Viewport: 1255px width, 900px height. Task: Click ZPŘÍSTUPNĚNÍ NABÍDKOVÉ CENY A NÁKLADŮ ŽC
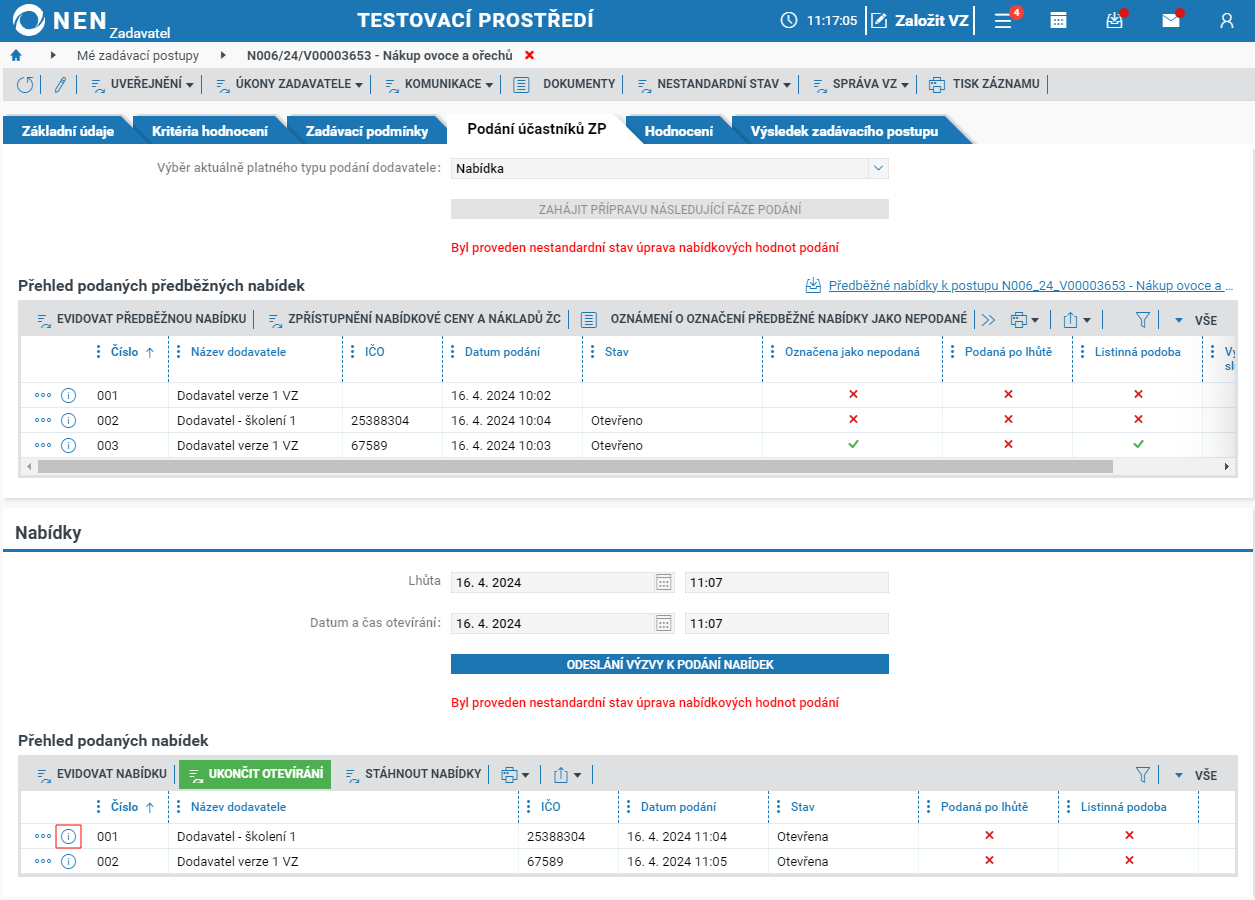point(414,319)
